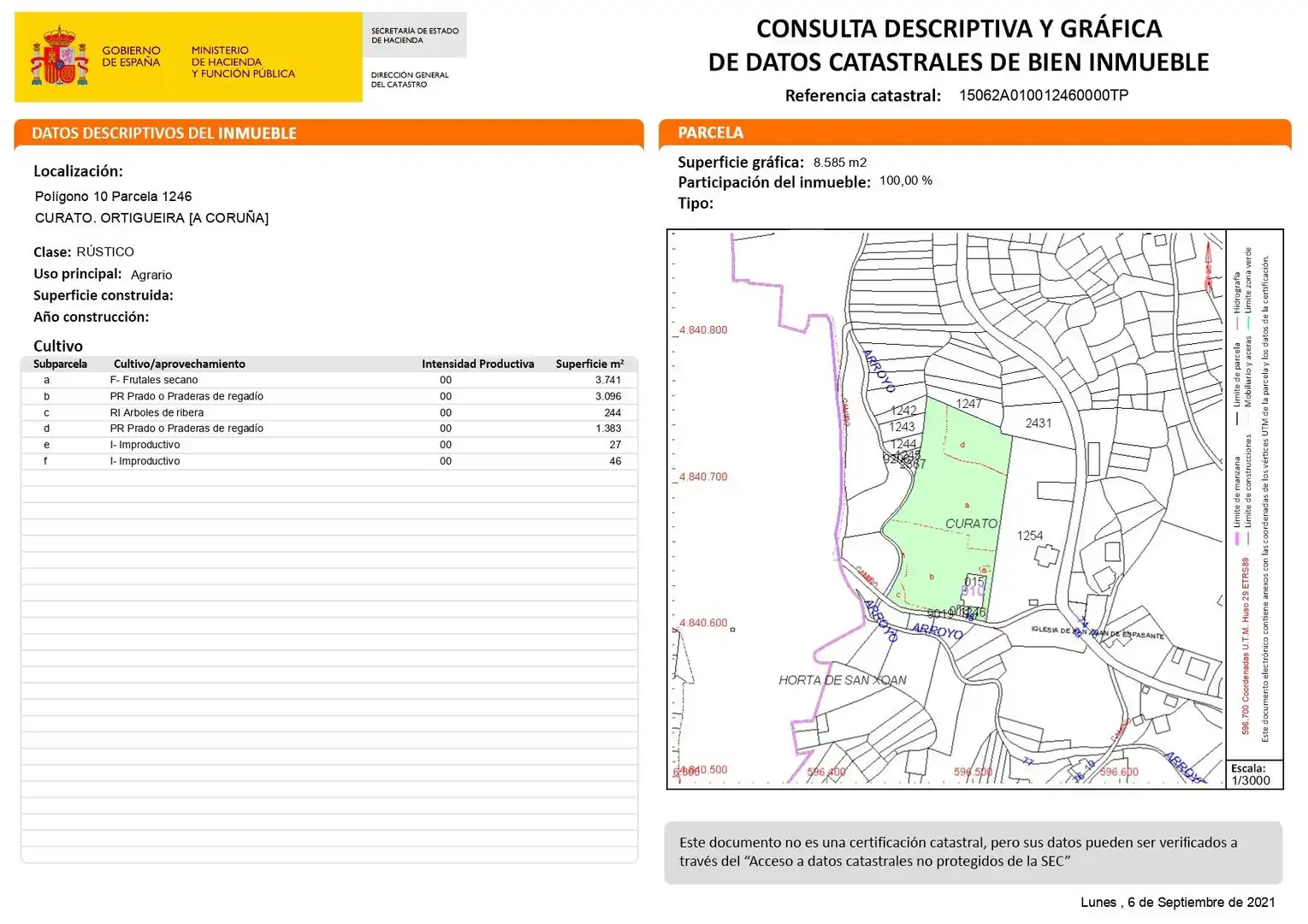Click the Spanish coat of arms emblem
Screen dimensions: 1308x924
[x=59, y=57]
